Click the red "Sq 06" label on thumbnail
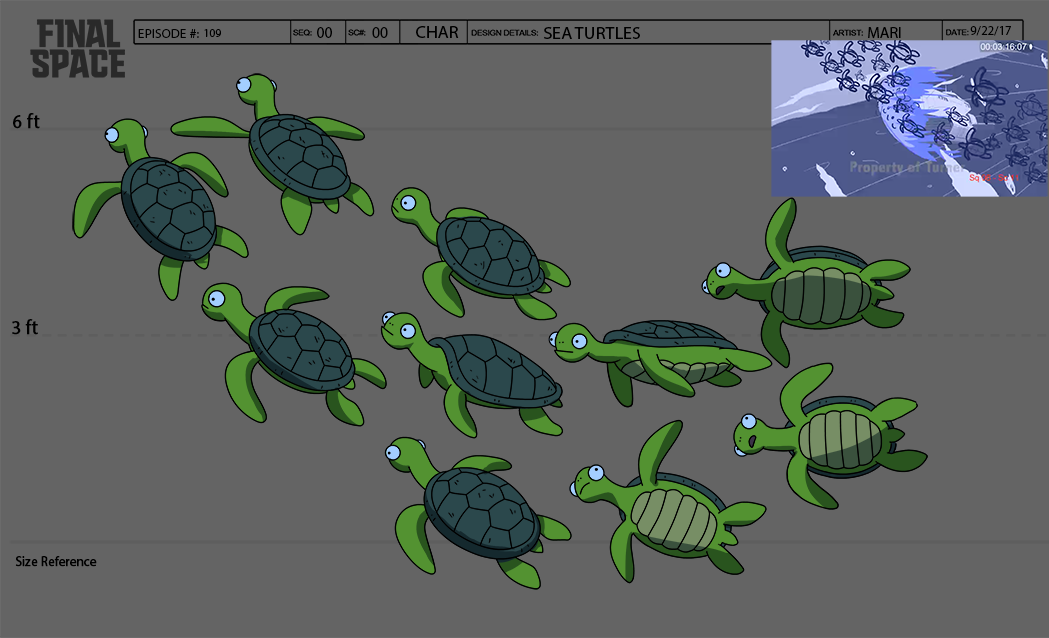Image resolution: width=1049 pixels, height=638 pixels. pos(979,178)
